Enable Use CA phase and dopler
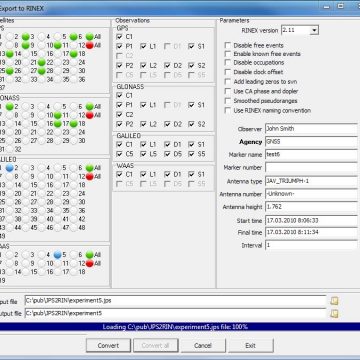The height and width of the screenshot is (360, 360). point(228,91)
